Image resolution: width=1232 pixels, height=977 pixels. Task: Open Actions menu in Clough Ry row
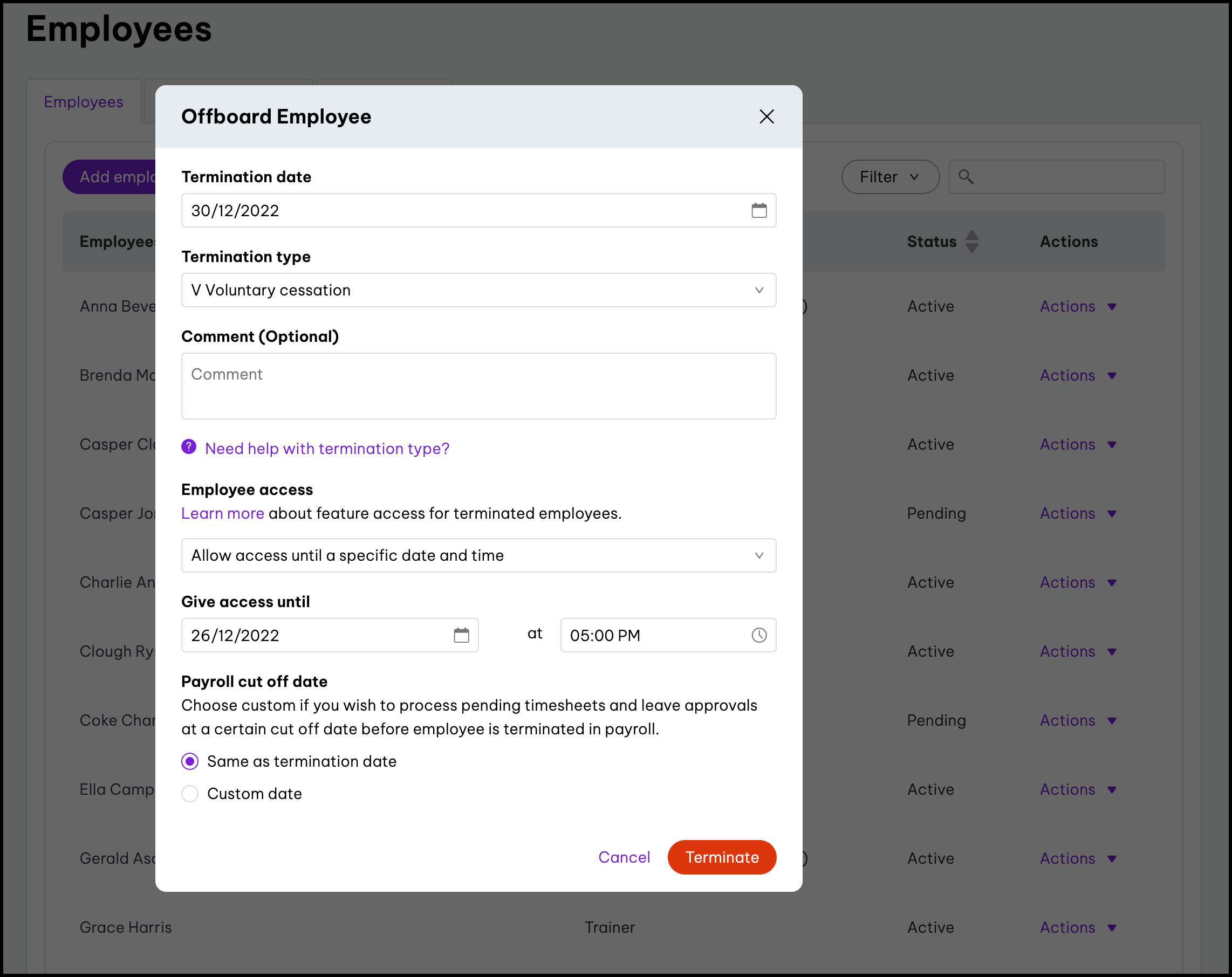point(1078,651)
